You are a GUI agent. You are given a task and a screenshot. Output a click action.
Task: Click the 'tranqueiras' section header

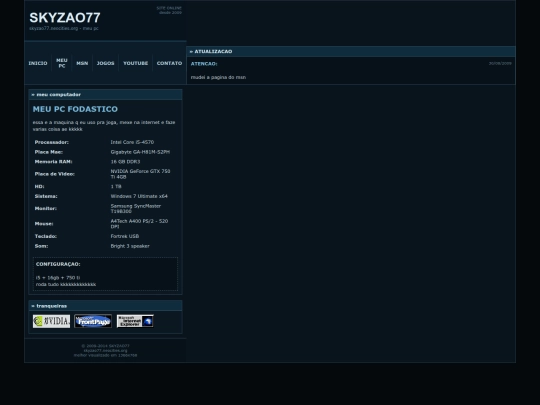pyautogui.click(x=105, y=306)
